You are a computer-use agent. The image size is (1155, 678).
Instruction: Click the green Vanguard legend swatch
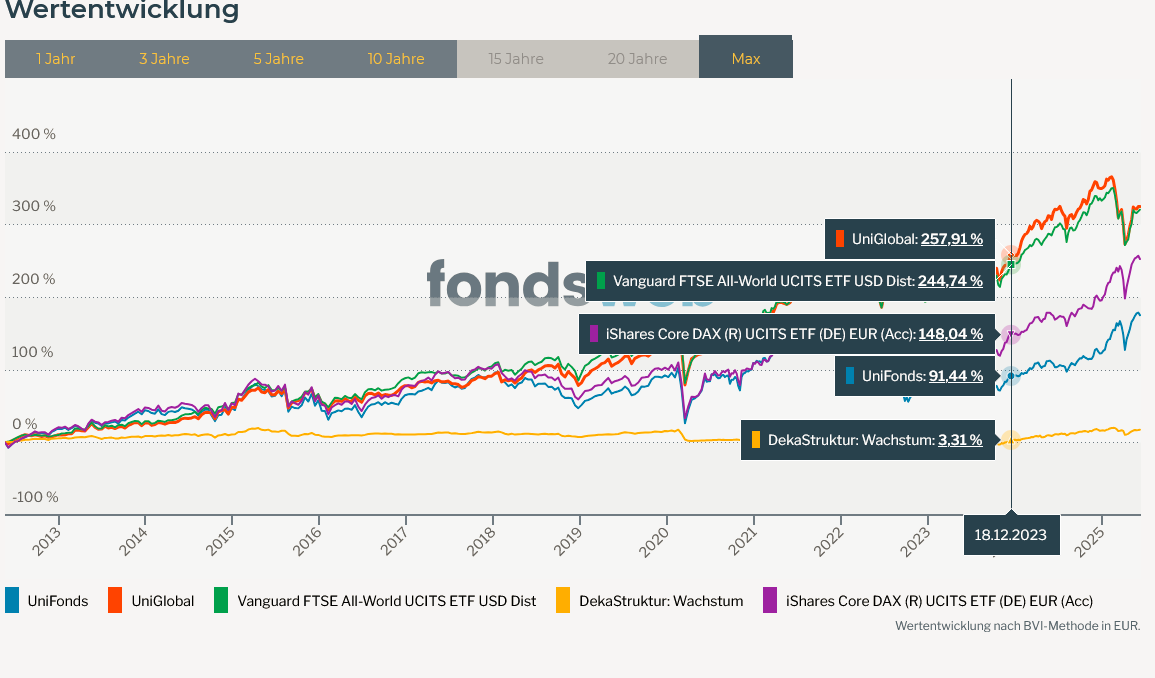[219, 600]
